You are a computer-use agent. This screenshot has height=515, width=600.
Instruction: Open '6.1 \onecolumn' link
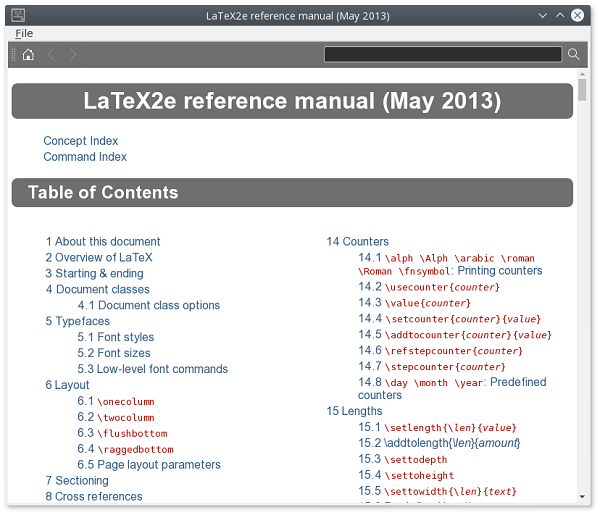coord(116,401)
